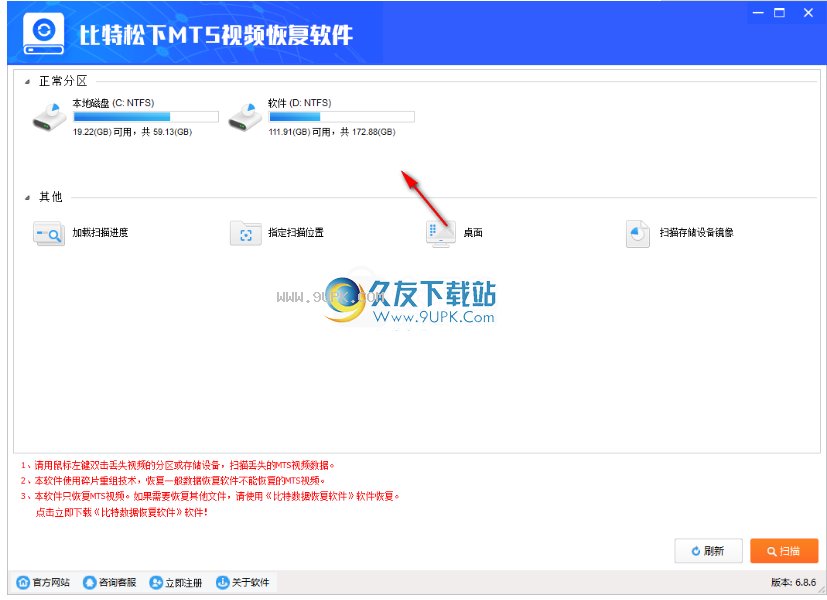Viewport: 827px width, 600px height.
Task: Click the 立即注册 register icon
Action: tap(156, 582)
